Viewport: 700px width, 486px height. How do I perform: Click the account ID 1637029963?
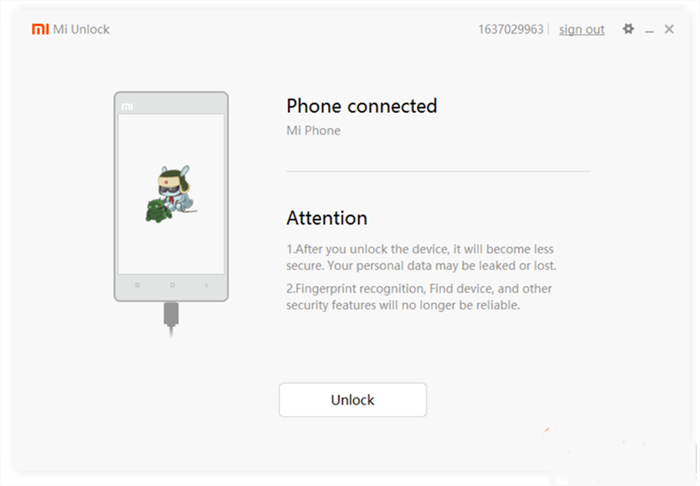(511, 29)
